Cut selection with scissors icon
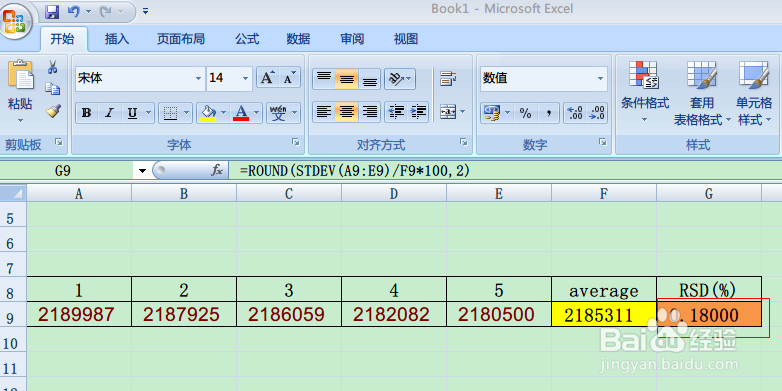 pos(53,66)
